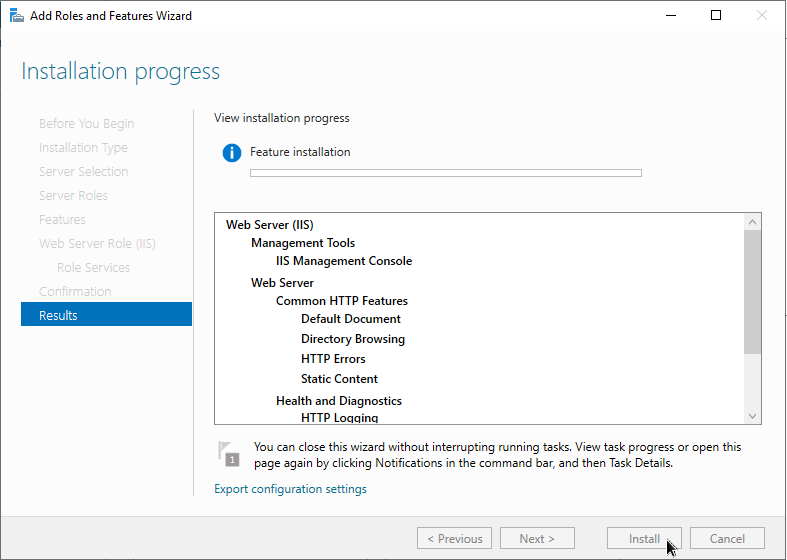Viewport: 787px width, 560px height.
Task: Click Management Tools list entry
Action: coord(303,243)
